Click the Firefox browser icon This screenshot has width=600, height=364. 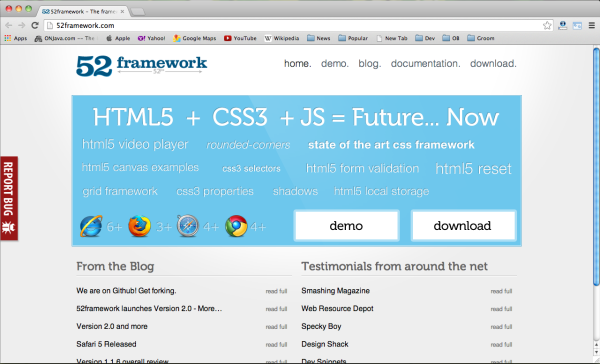[139, 226]
